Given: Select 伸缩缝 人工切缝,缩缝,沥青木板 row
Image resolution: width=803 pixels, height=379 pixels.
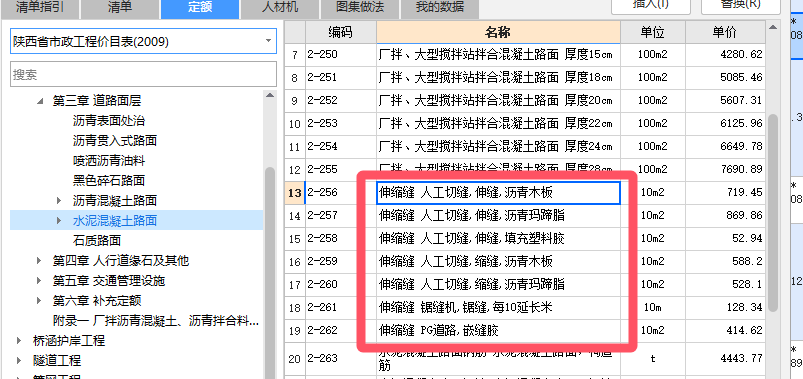Looking at the screenshot, I should click(x=498, y=262).
